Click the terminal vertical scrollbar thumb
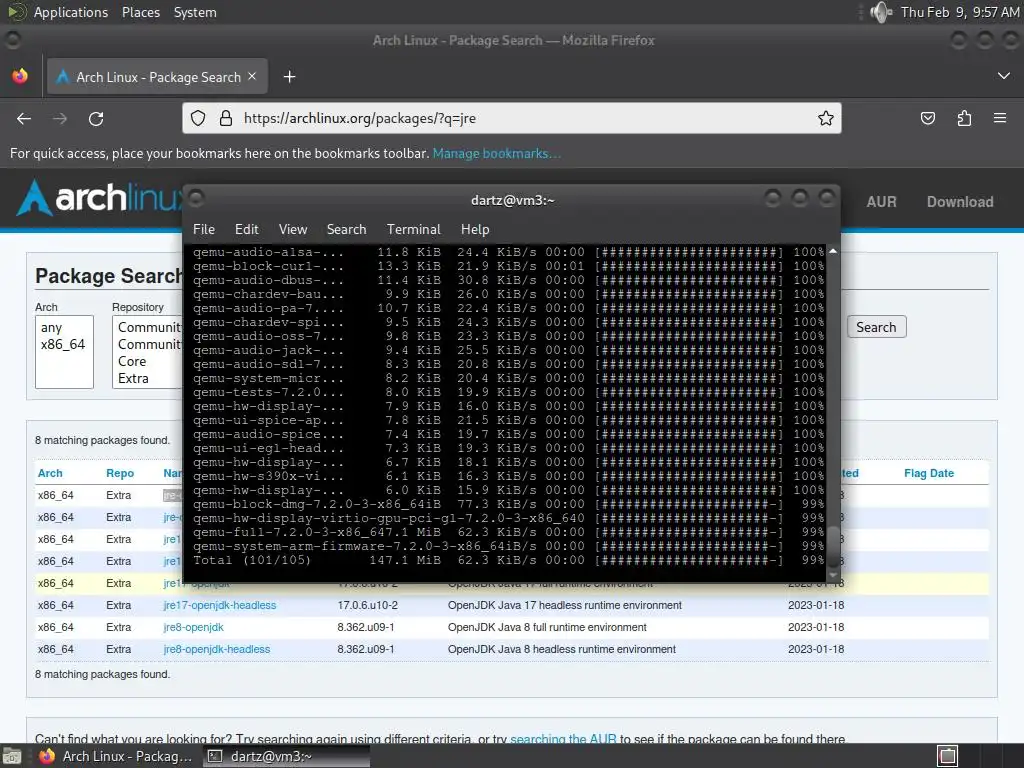Image resolution: width=1024 pixels, height=768 pixels. (833, 546)
